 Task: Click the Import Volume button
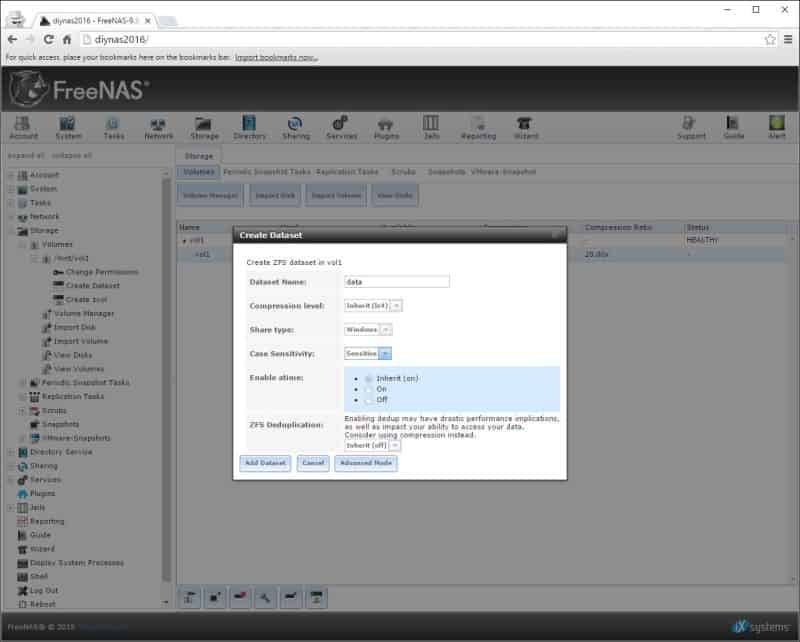point(336,196)
